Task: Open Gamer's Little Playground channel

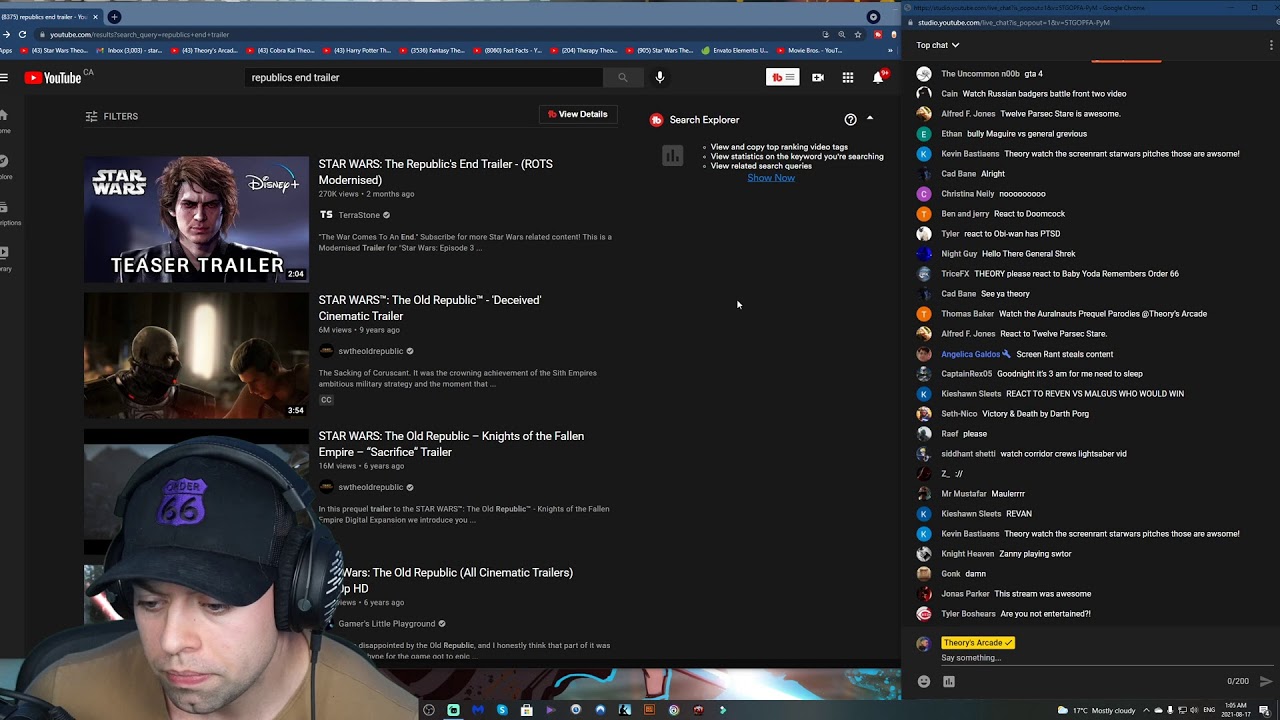Action: [x=386, y=624]
